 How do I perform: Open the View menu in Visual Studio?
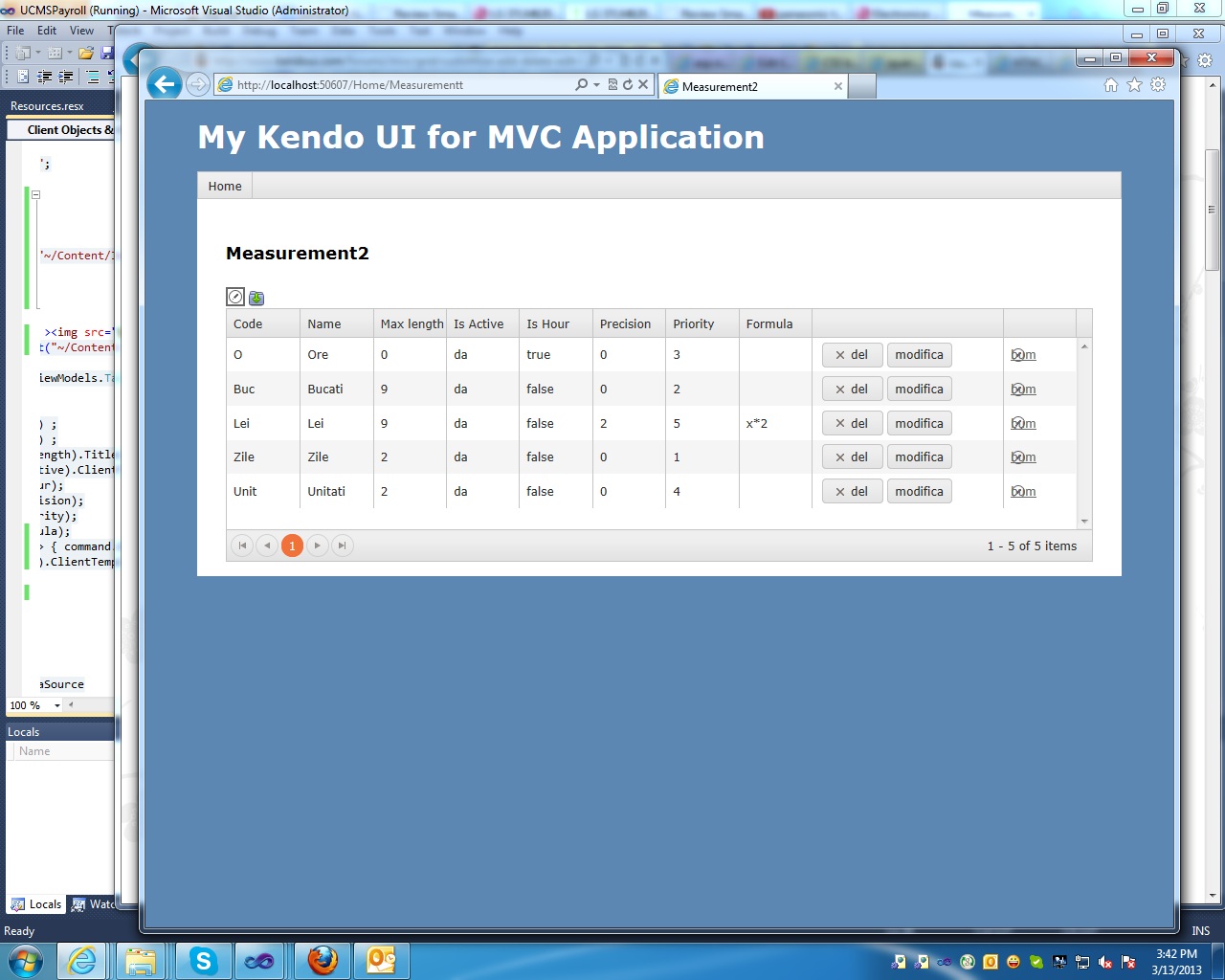point(81,31)
